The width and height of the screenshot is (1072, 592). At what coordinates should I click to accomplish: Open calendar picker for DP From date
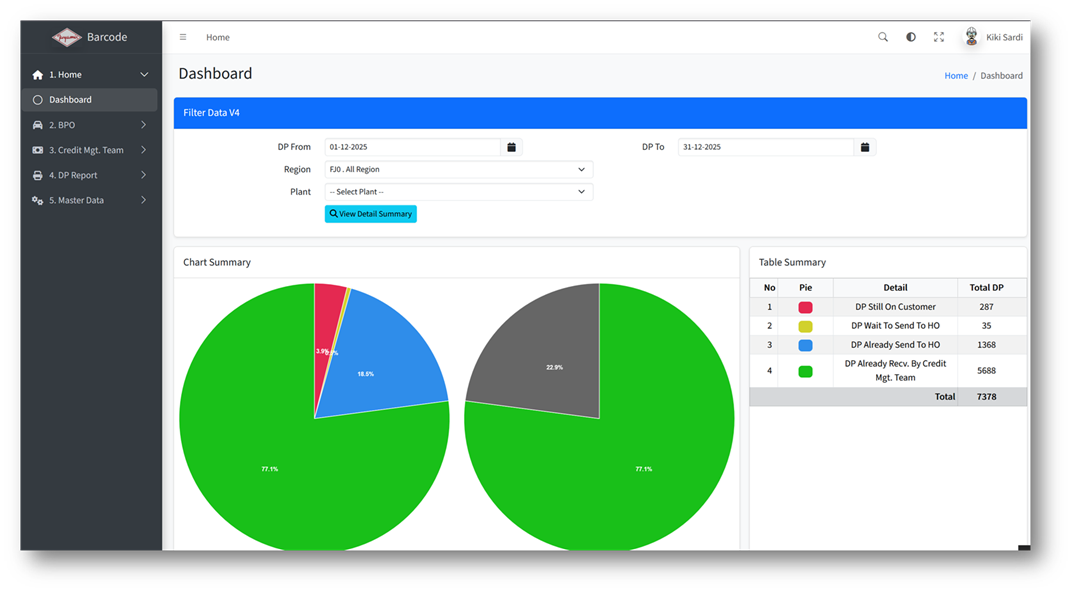pyautogui.click(x=511, y=147)
